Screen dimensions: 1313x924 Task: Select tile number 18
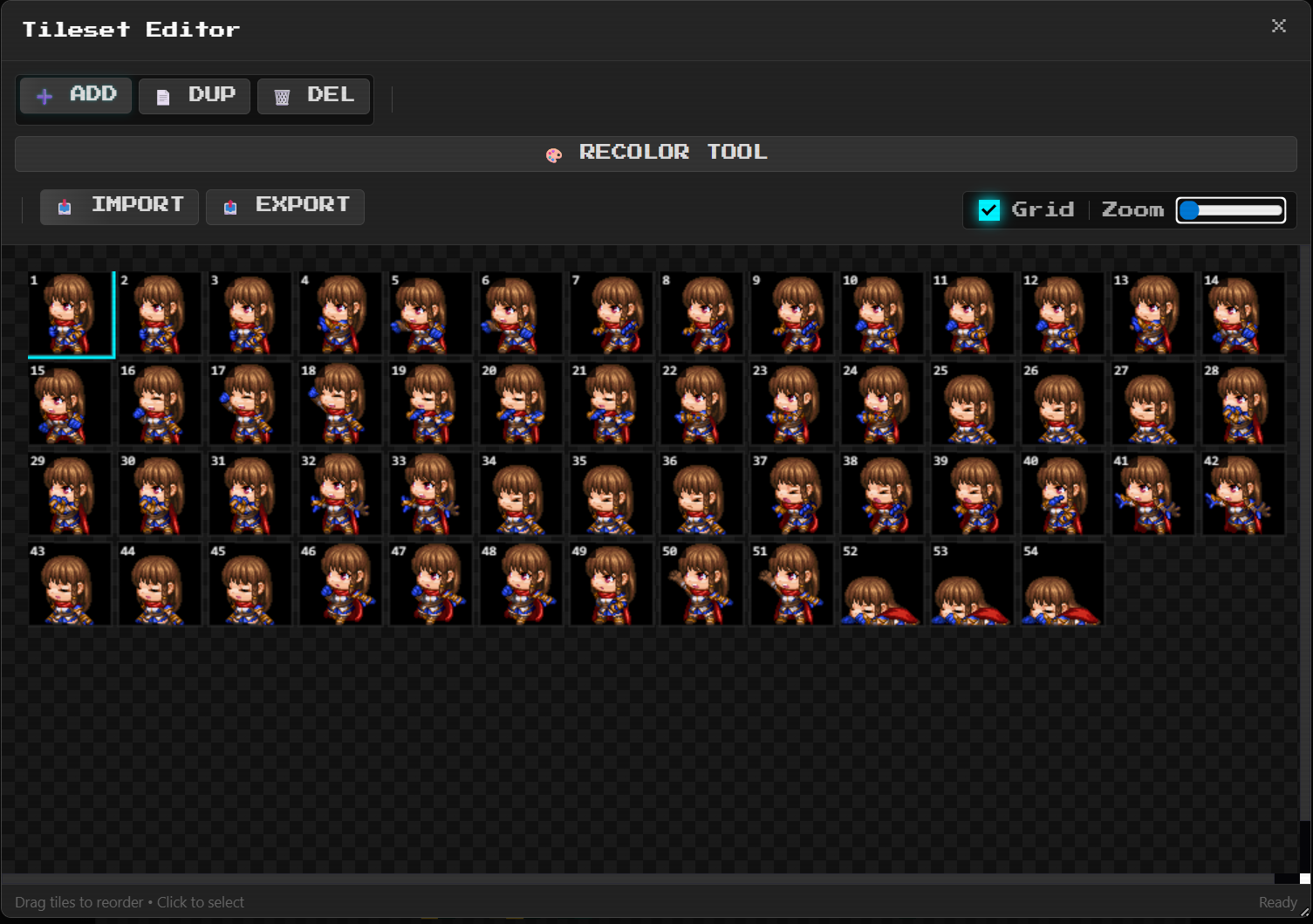click(x=341, y=405)
